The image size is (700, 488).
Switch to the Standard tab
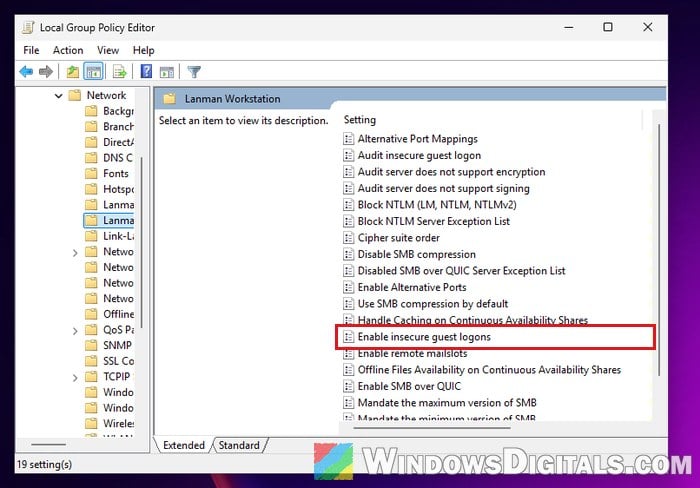pyautogui.click(x=239, y=445)
